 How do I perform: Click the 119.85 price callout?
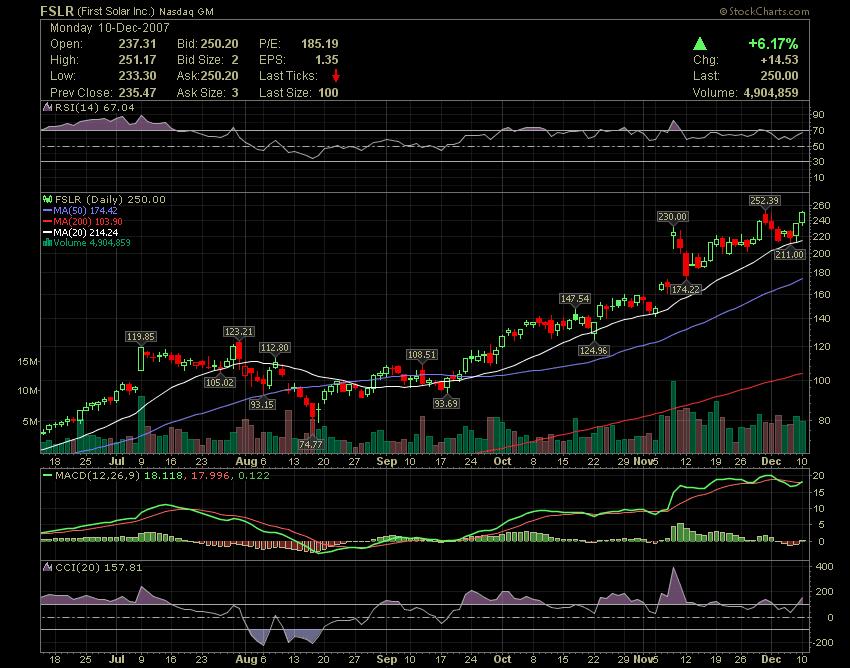point(141,337)
